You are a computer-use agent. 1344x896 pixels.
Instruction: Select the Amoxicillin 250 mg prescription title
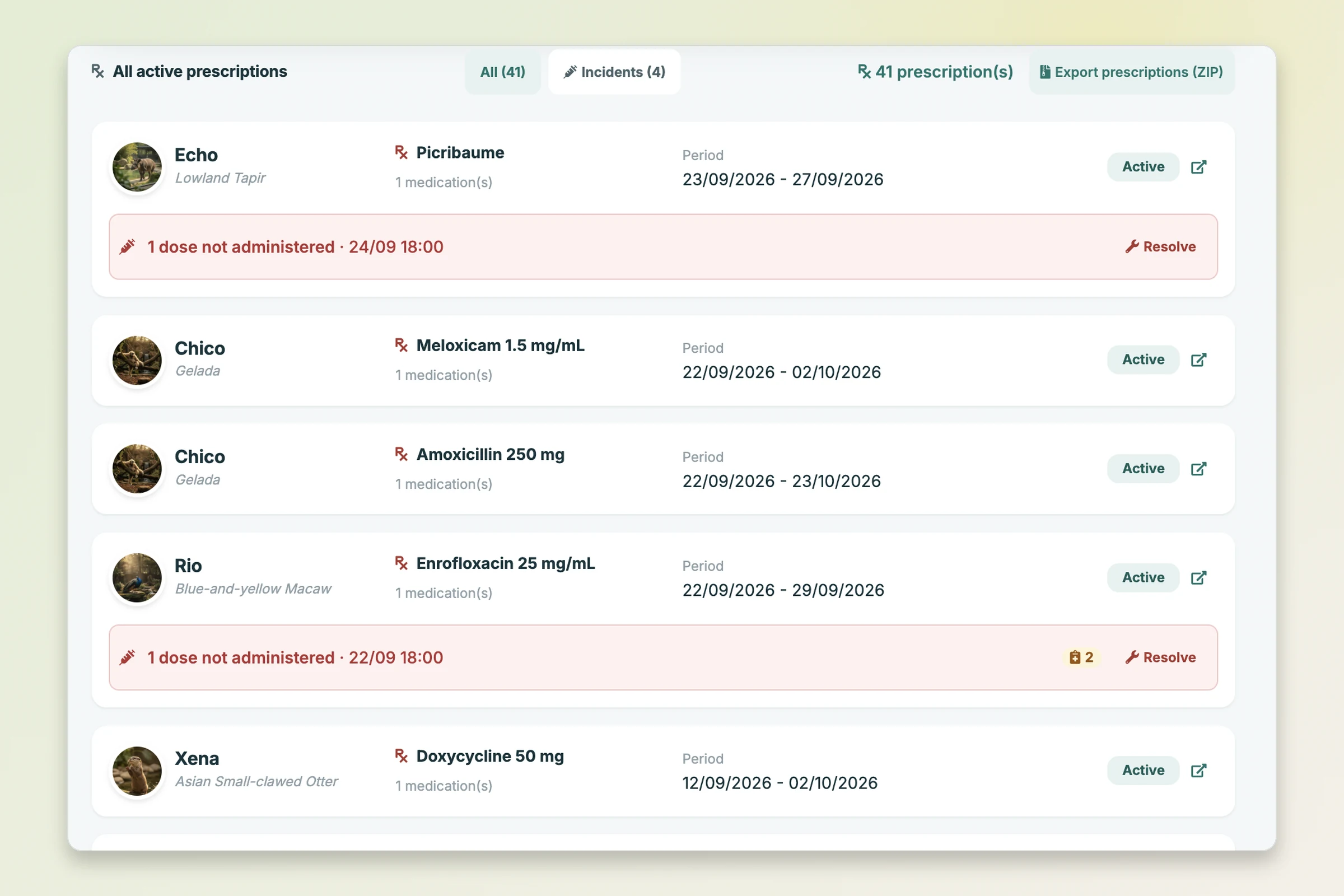(x=491, y=454)
